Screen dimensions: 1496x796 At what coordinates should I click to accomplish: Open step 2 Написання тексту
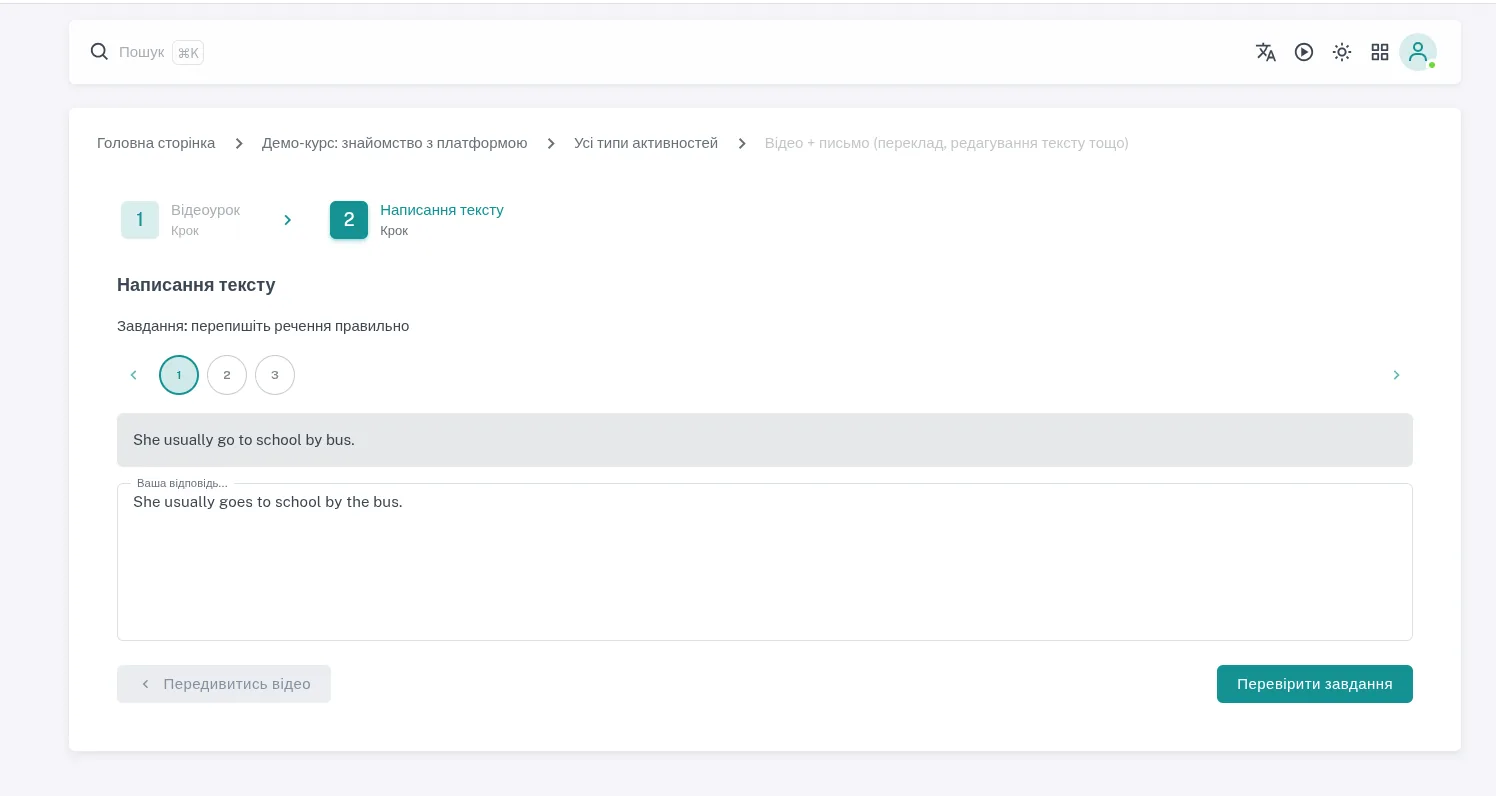point(417,220)
